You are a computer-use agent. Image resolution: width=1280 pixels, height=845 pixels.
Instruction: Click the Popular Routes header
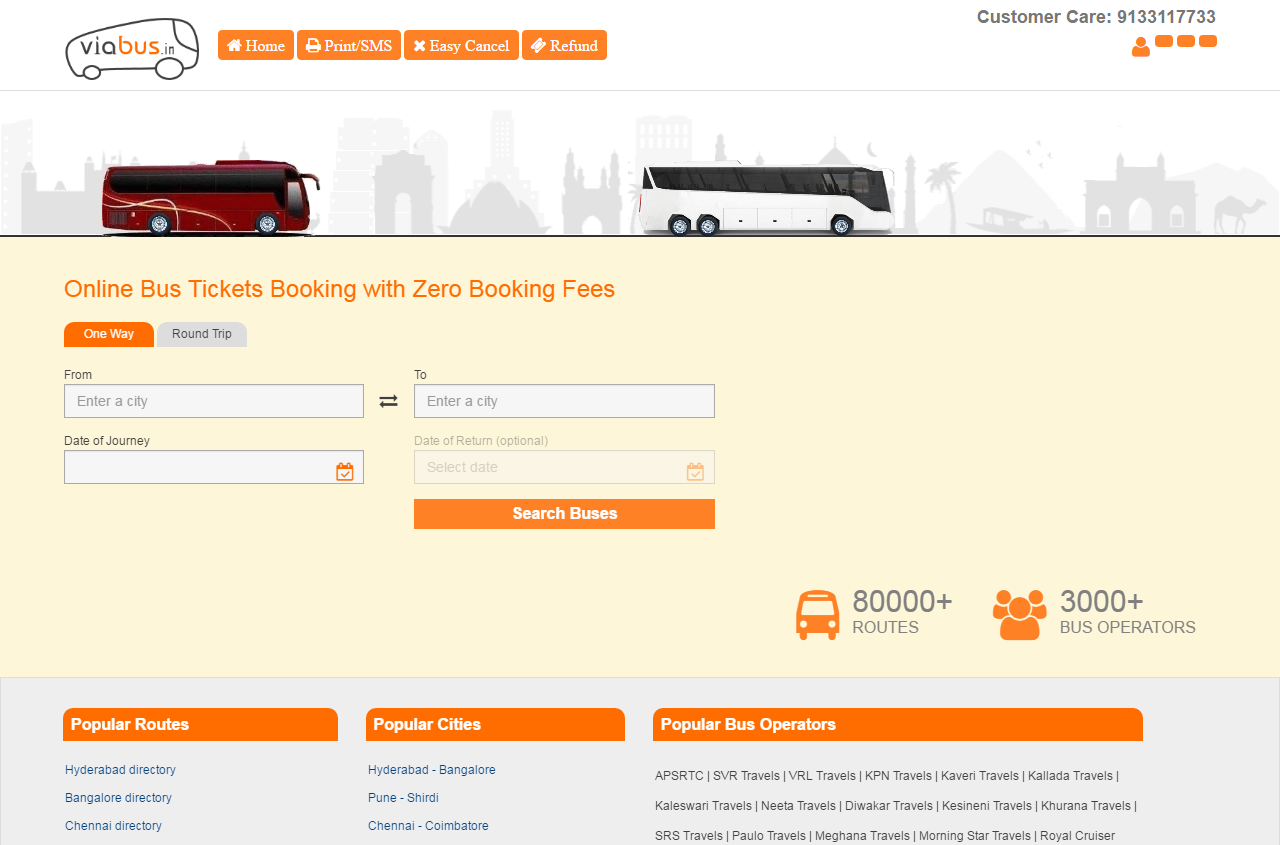click(200, 725)
